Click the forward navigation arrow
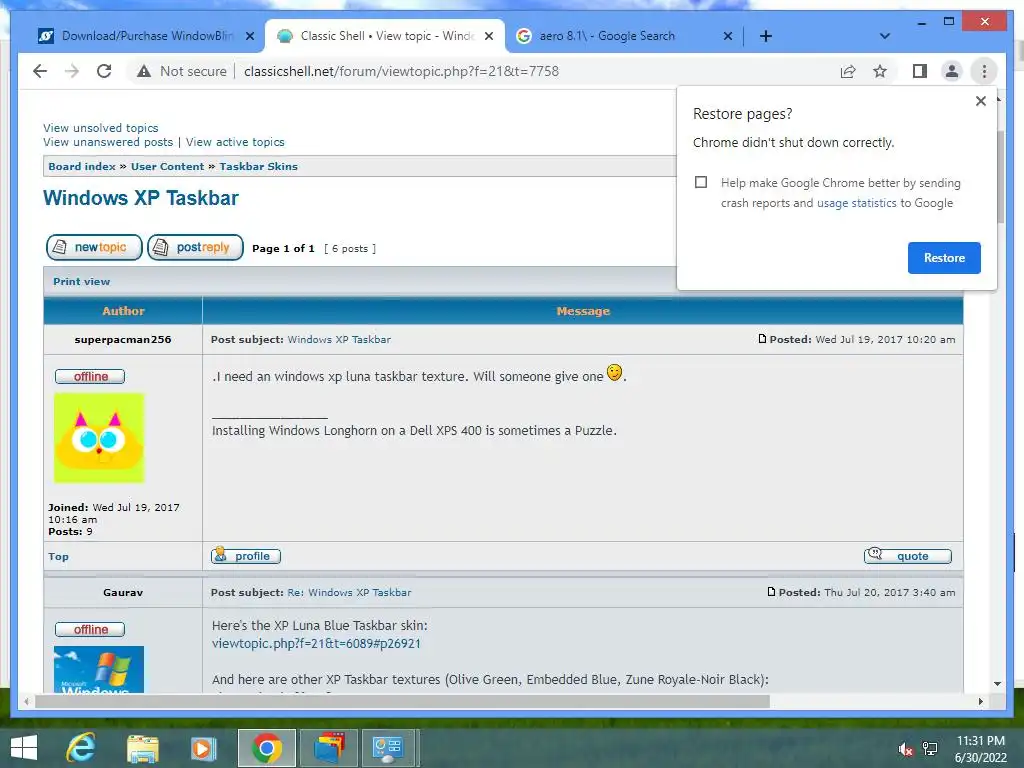Image resolution: width=1024 pixels, height=768 pixels. 72,71
